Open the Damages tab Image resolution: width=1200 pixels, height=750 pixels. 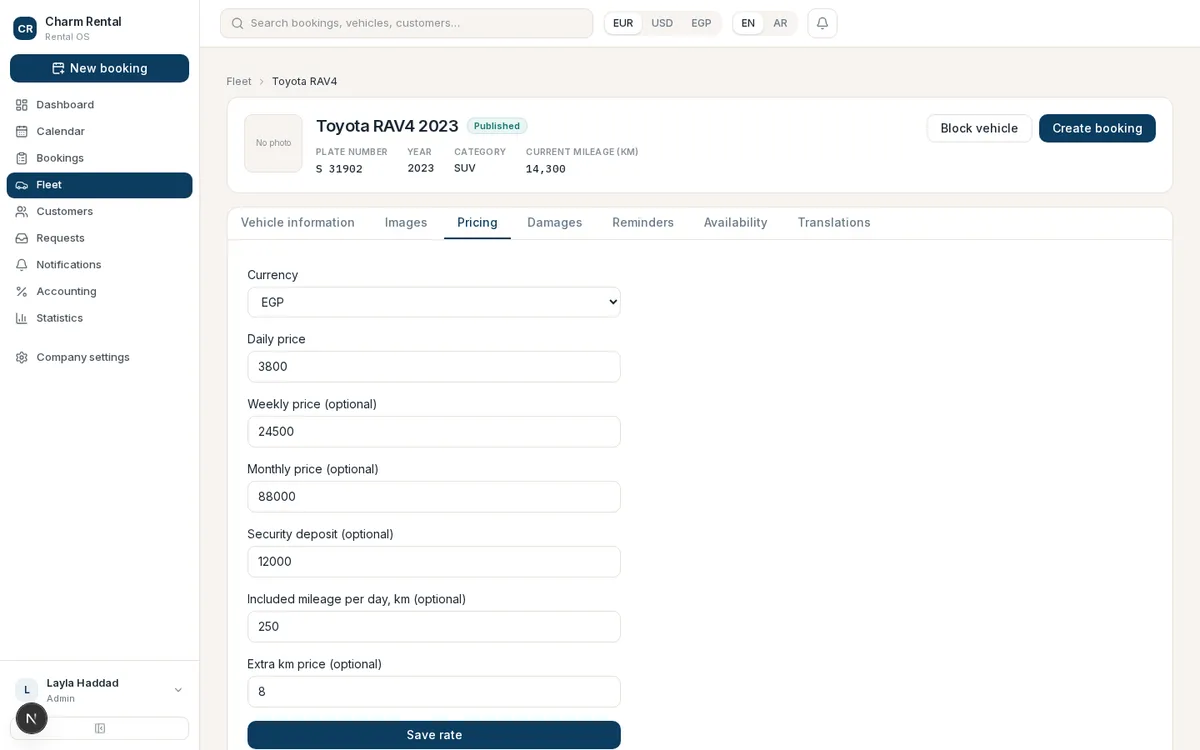[x=555, y=223]
